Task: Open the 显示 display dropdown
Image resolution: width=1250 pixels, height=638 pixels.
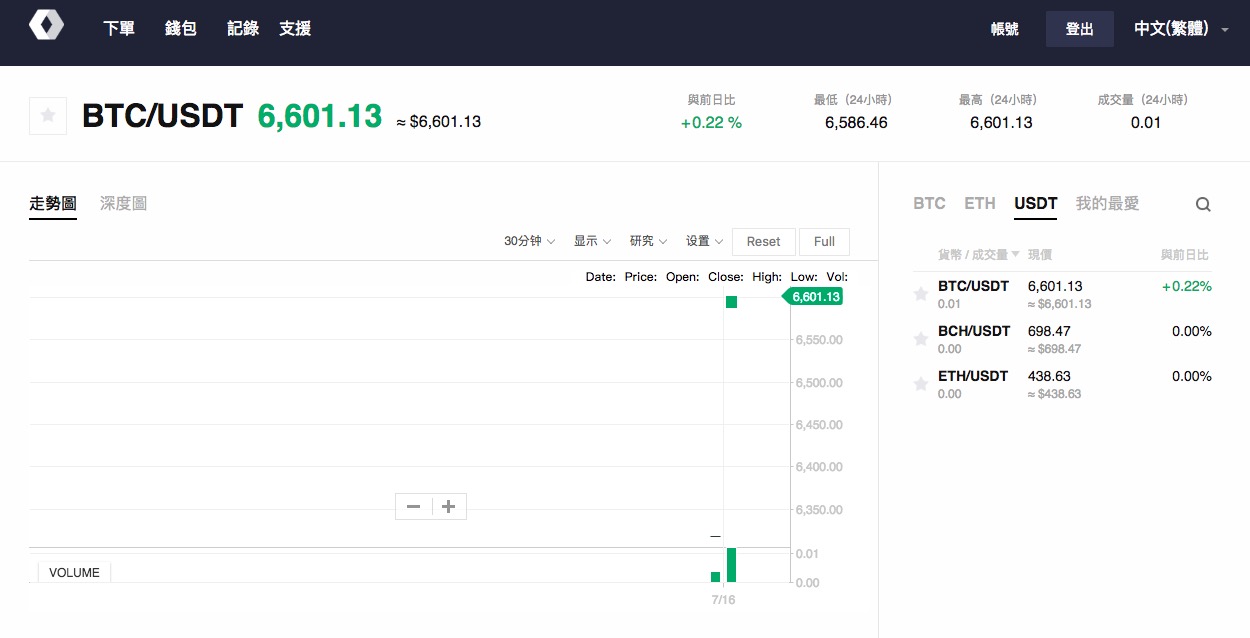Action: coord(592,241)
